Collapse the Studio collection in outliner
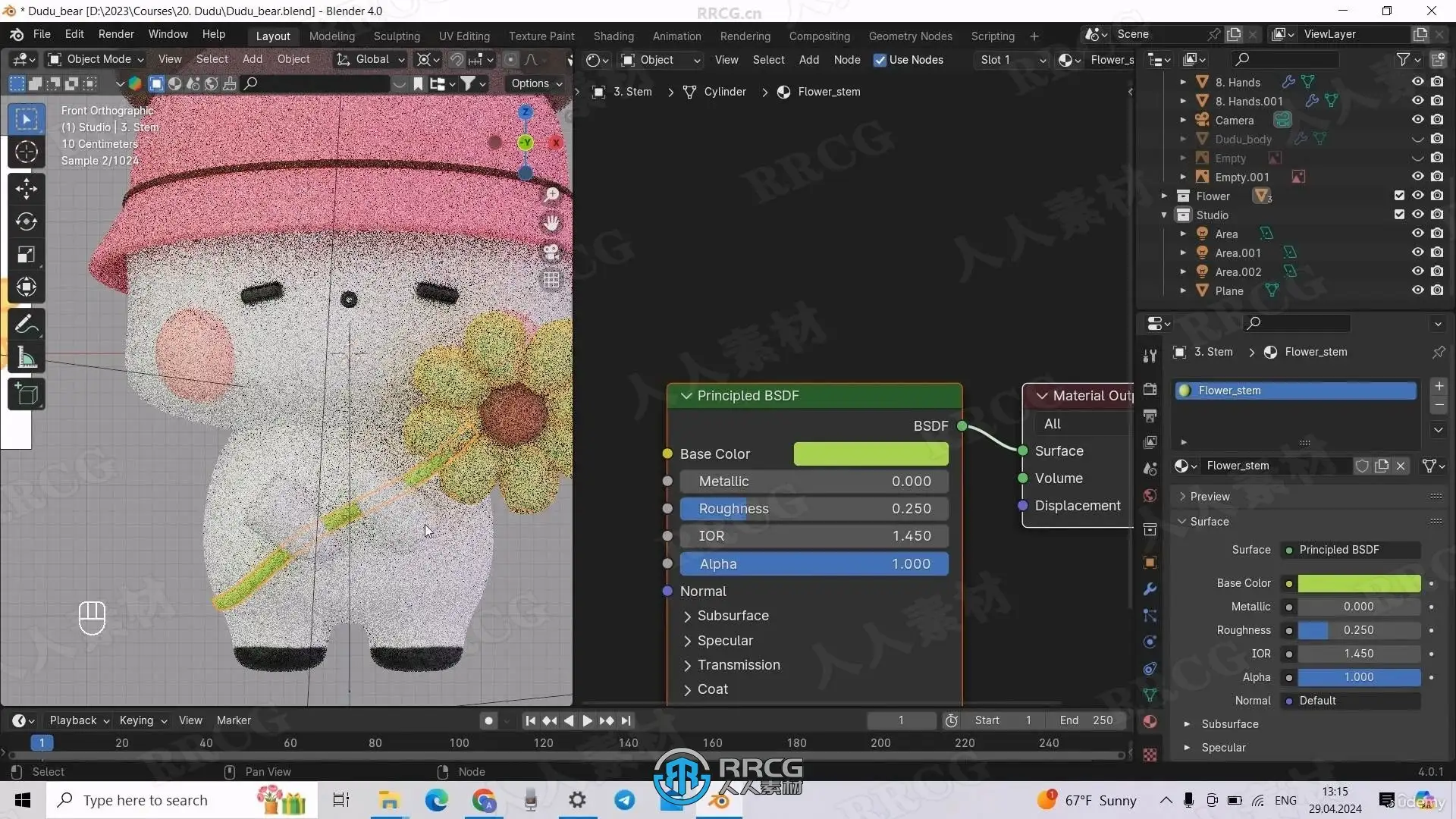 1164,215
